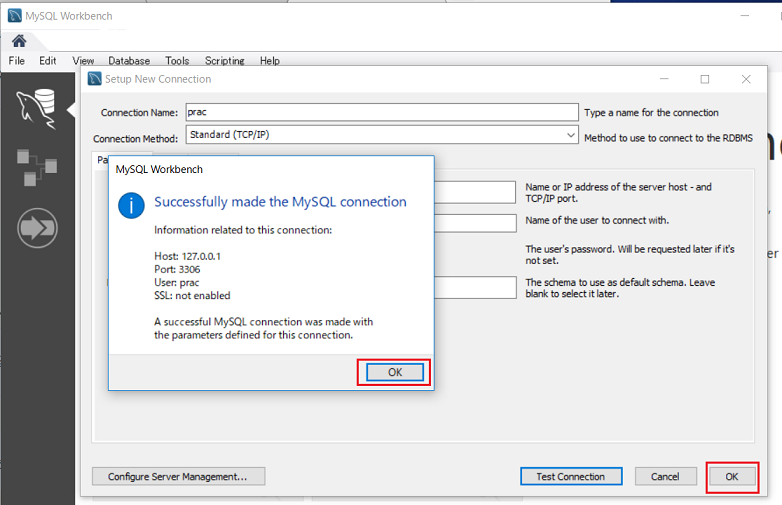Image resolution: width=782 pixels, height=505 pixels.
Task: Click OK in Setup New Connection window
Action: (x=731, y=477)
